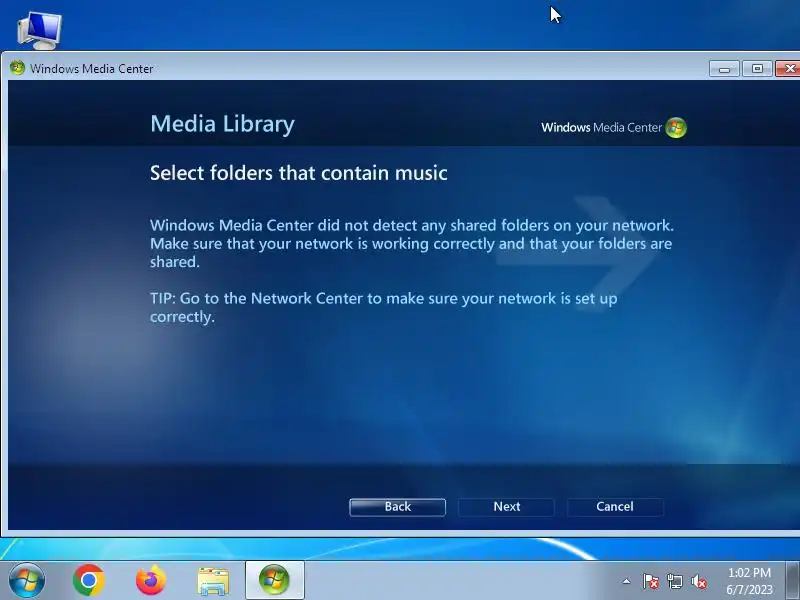
Task: Click Media Center title bar icon
Action: pyautogui.click(x=17, y=68)
